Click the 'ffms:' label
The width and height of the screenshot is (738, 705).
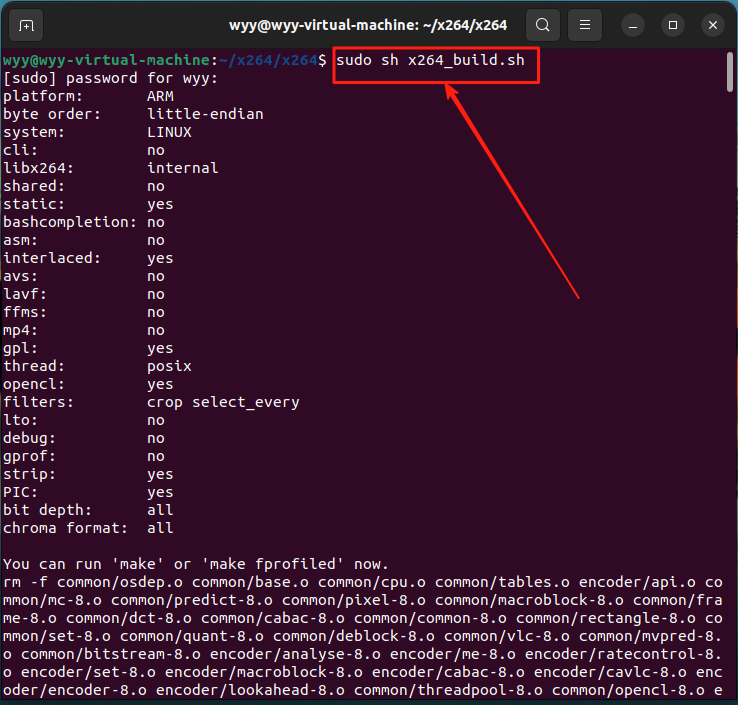(25, 312)
